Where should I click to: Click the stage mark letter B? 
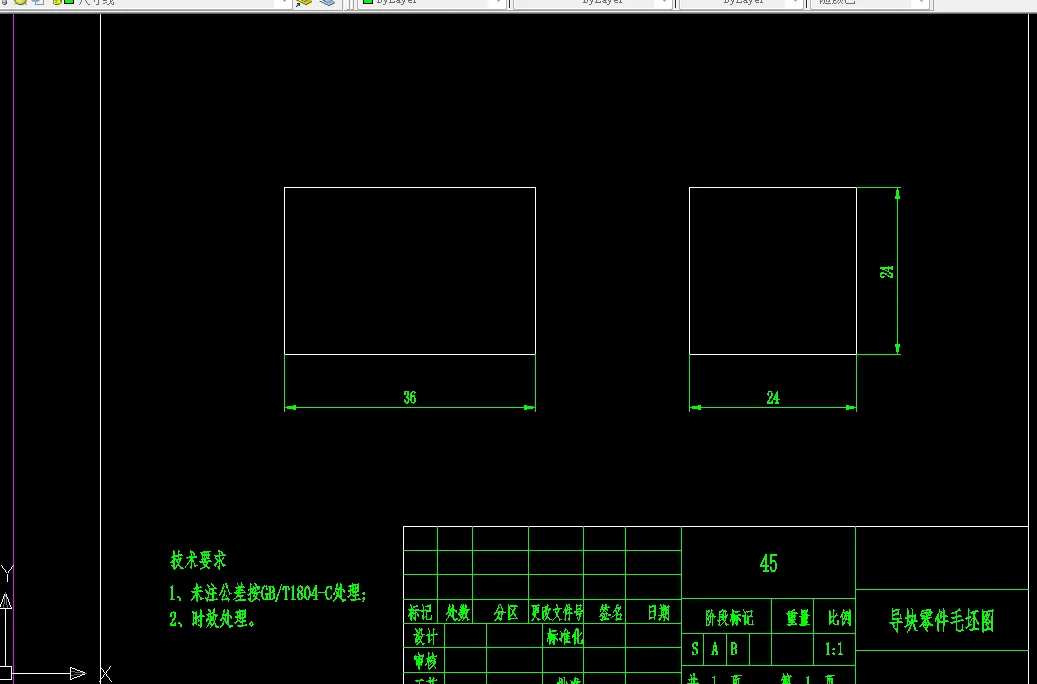[733, 649]
